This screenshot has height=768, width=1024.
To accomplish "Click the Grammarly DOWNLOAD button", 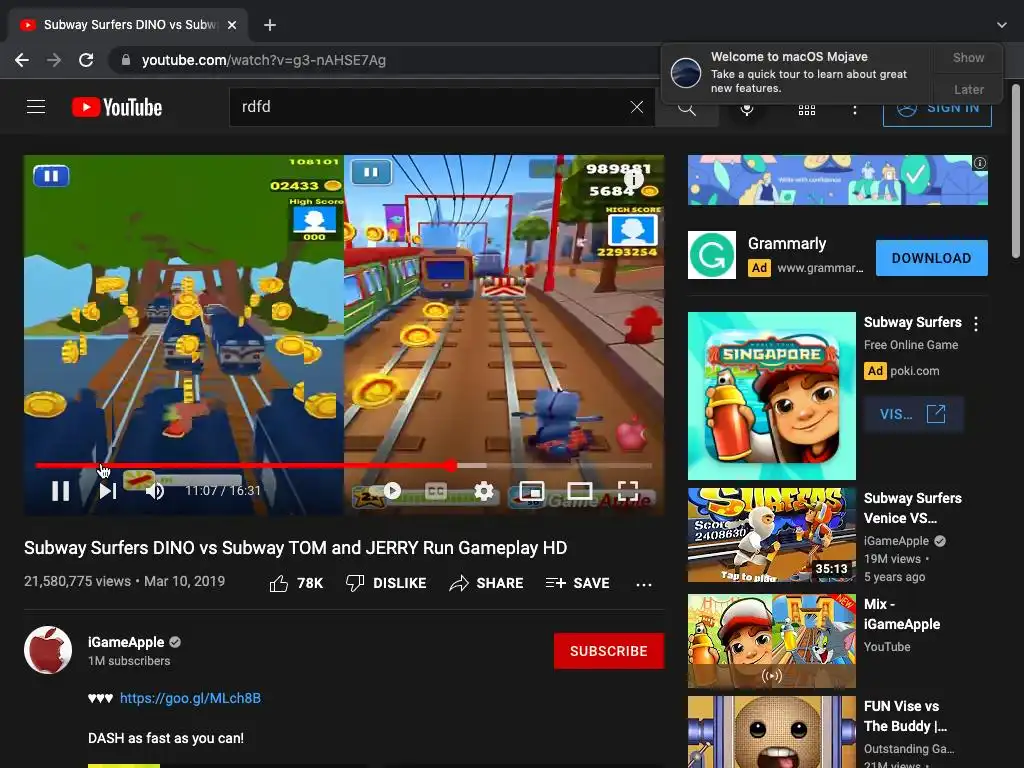I will click(x=931, y=258).
